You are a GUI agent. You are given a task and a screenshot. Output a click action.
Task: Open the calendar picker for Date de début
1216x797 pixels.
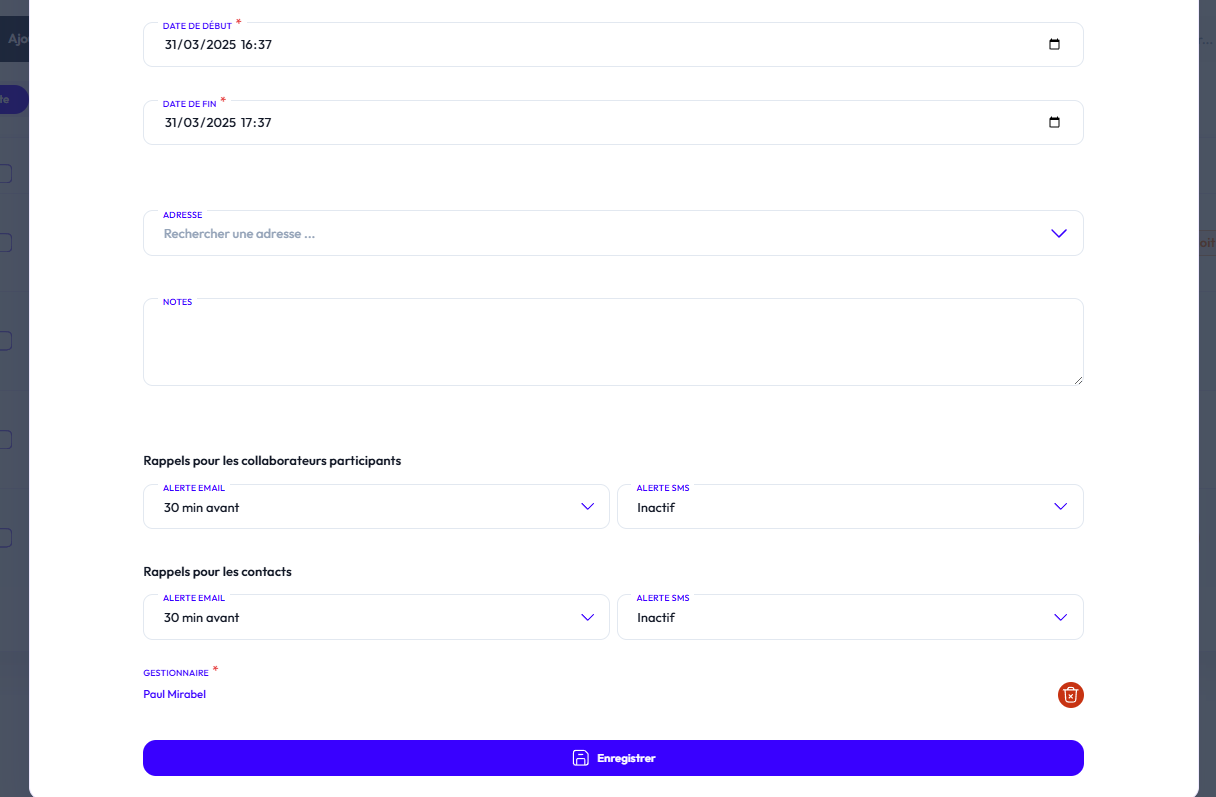point(1054,45)
